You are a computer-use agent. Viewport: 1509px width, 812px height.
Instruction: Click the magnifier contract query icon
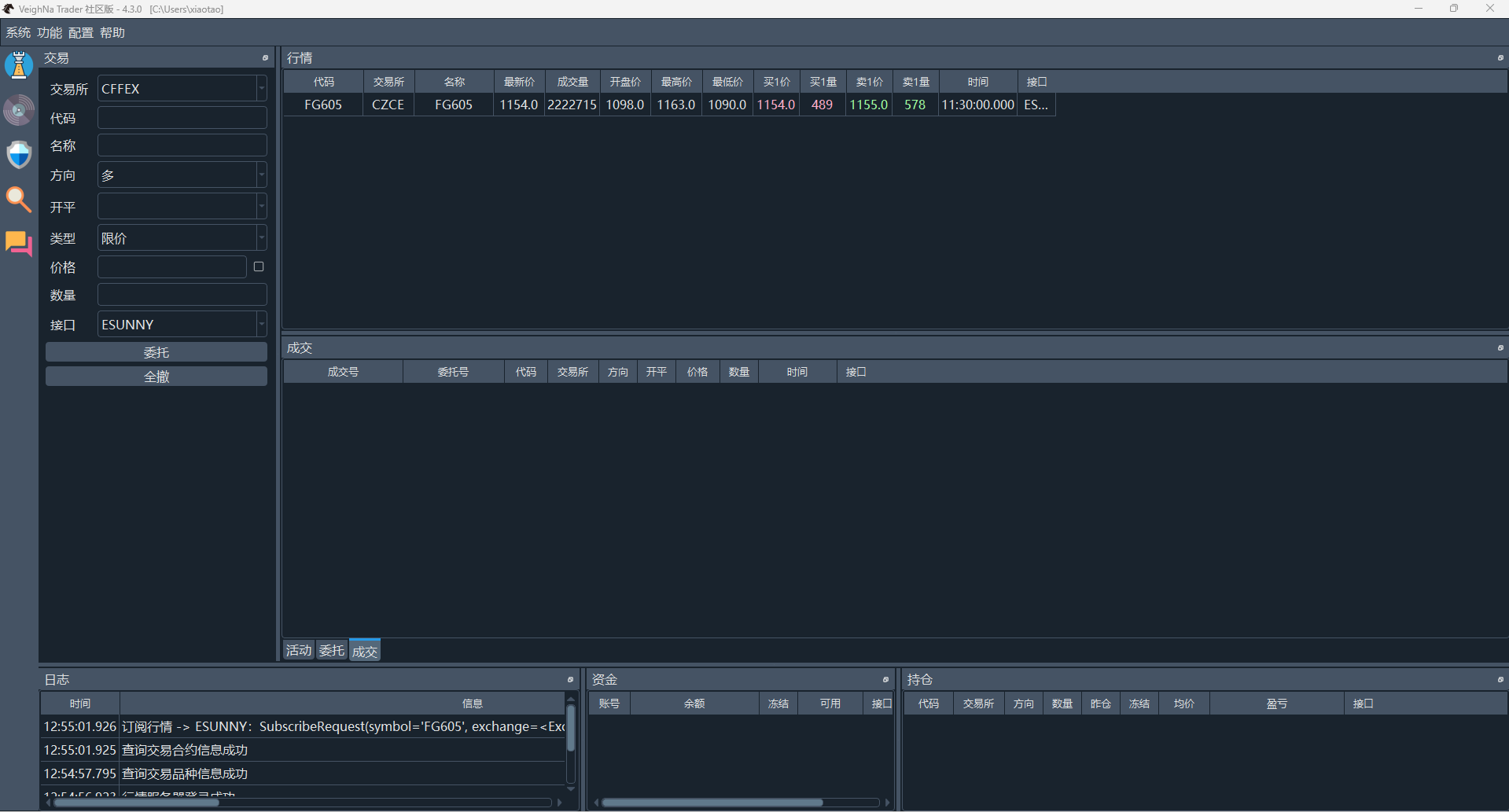tap(19, 200)
